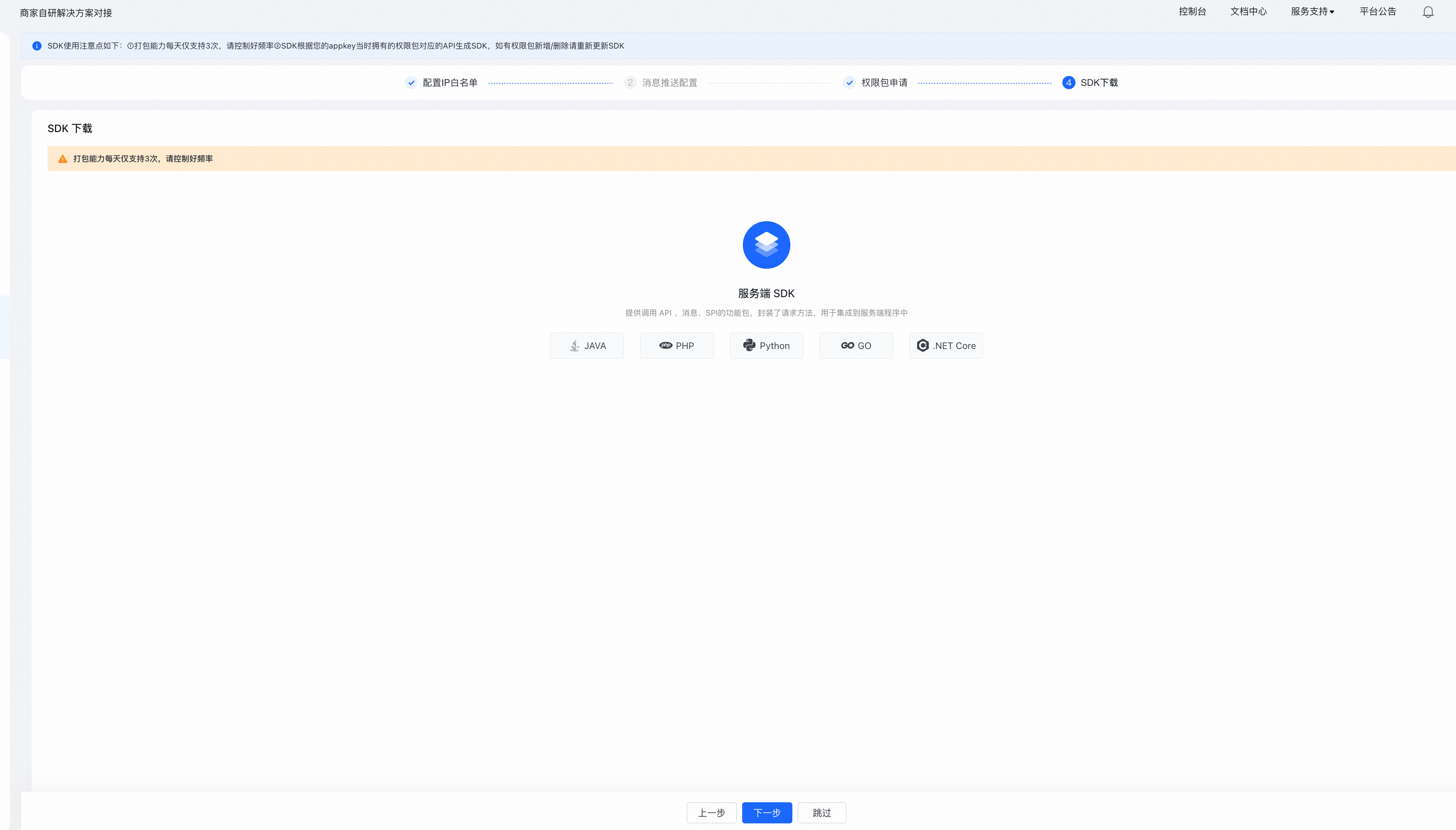Go back with 上一步 button
Viewport: 1456px width, 830px height.
coord(711,813)
